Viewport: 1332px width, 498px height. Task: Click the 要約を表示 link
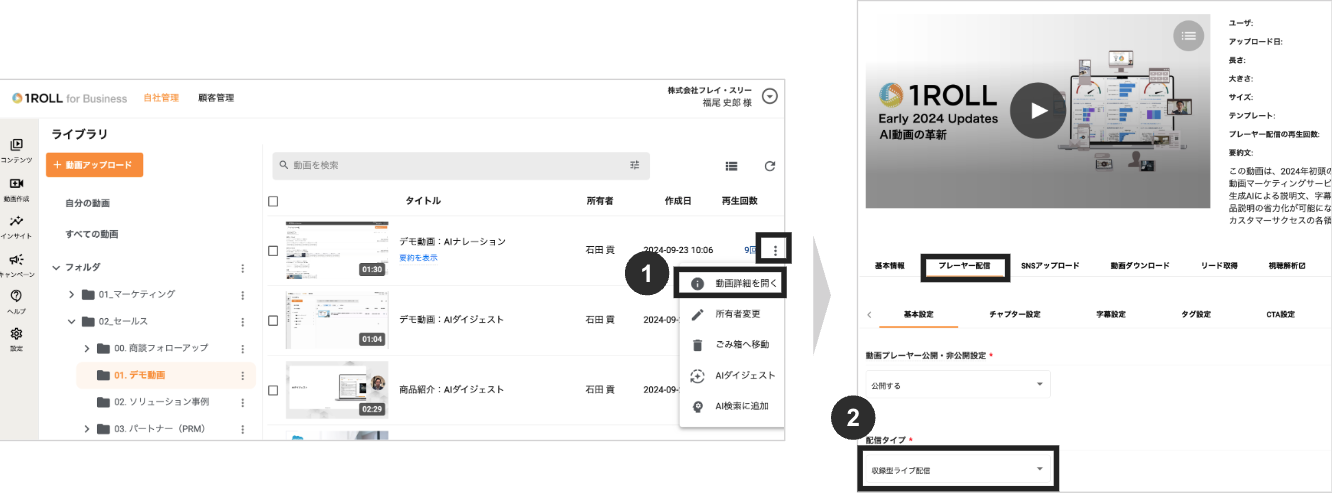pyautogui.click(x=418, y=258)
